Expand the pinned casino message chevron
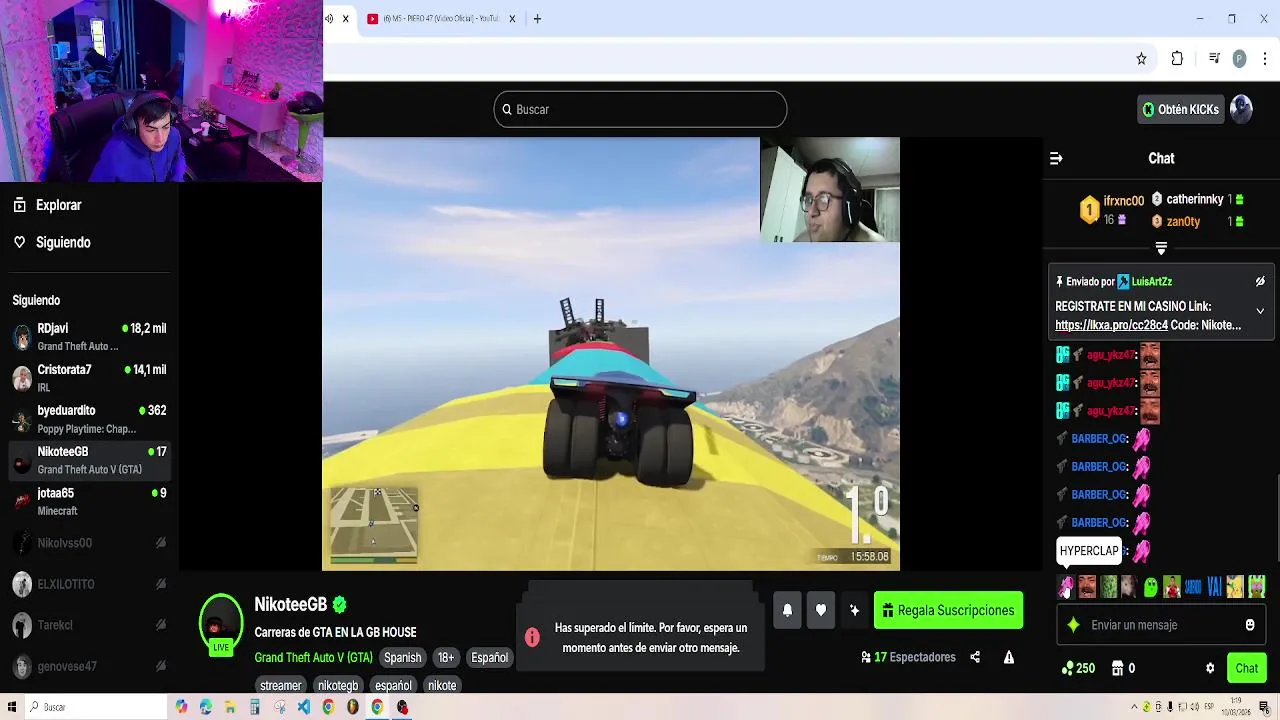The image size is (1280, 720). coord(1260,311)
